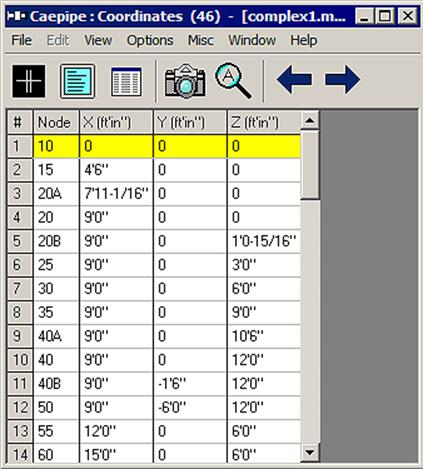423x469 pixels.
Task: Open the Help menu
Action: (304, 40)
